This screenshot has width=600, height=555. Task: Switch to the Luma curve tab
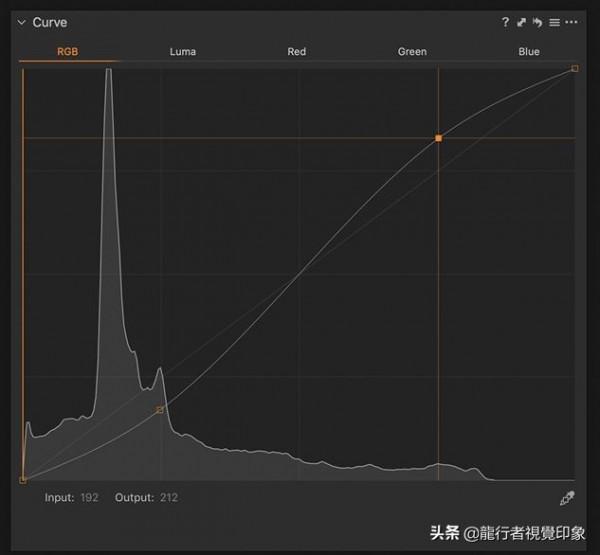(183, 52)
